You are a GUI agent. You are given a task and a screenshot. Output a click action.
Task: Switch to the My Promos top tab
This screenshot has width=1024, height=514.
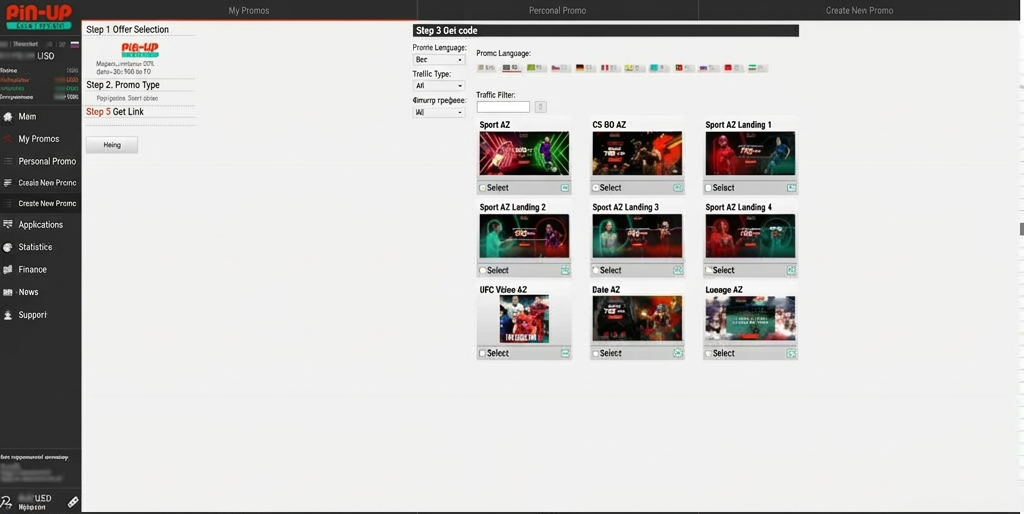pyautogui.click(x=249, y=10)
